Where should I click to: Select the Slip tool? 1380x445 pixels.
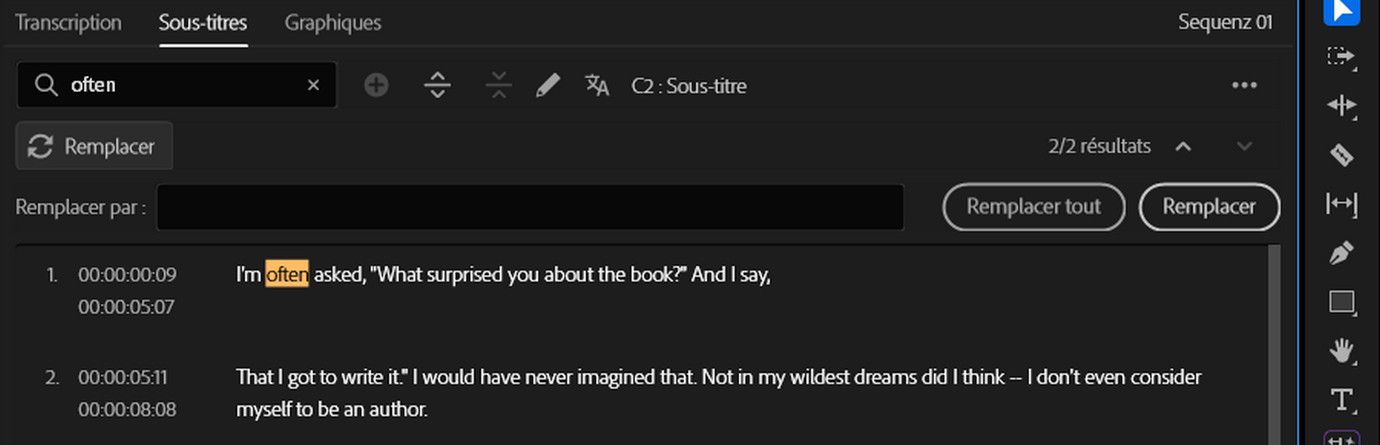[x=1341, y=204]
